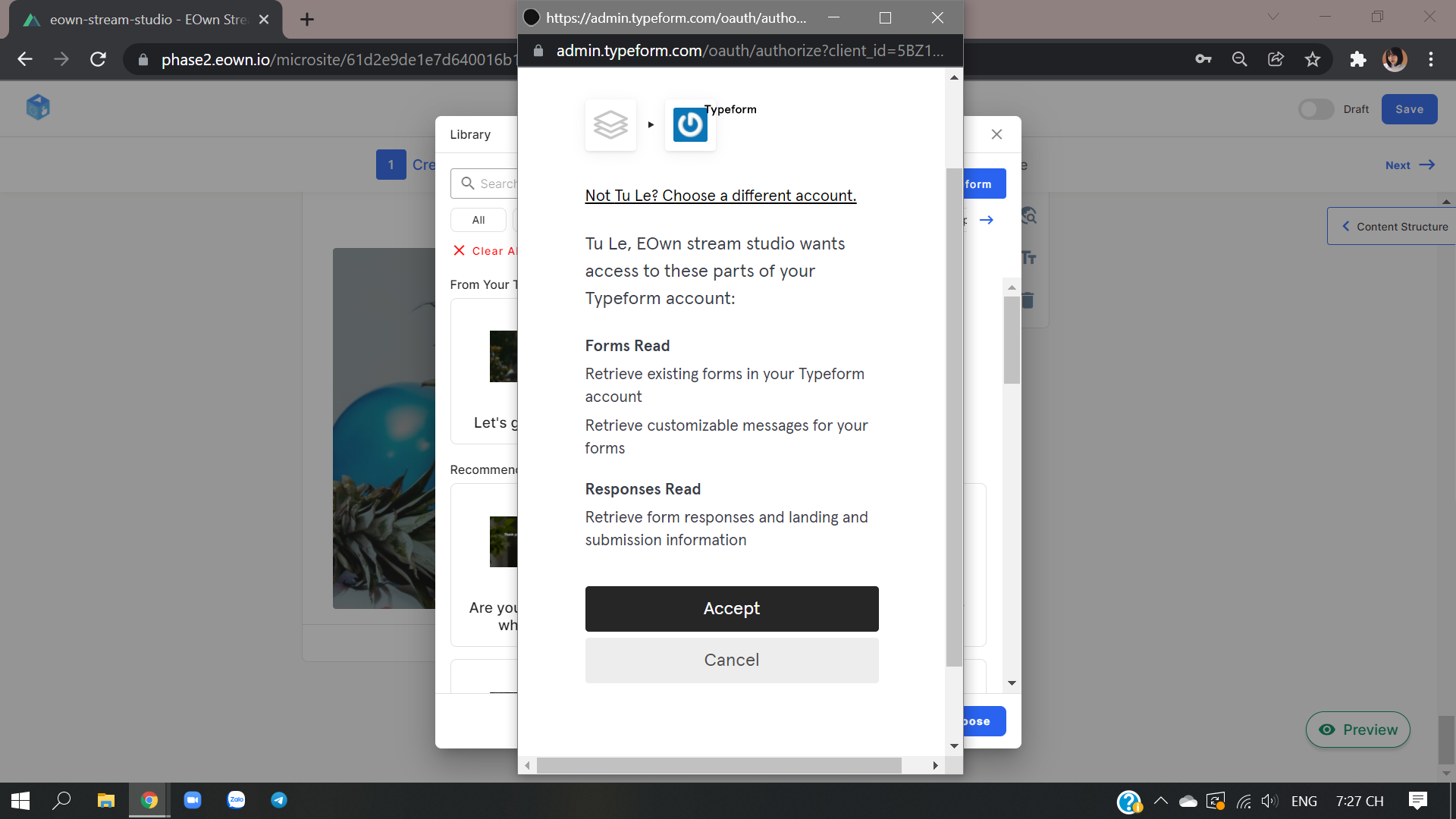The width and height of the screenshot is (1456, 819).
Task: Select the All filter in Library
Action: (x=479, y=220)
